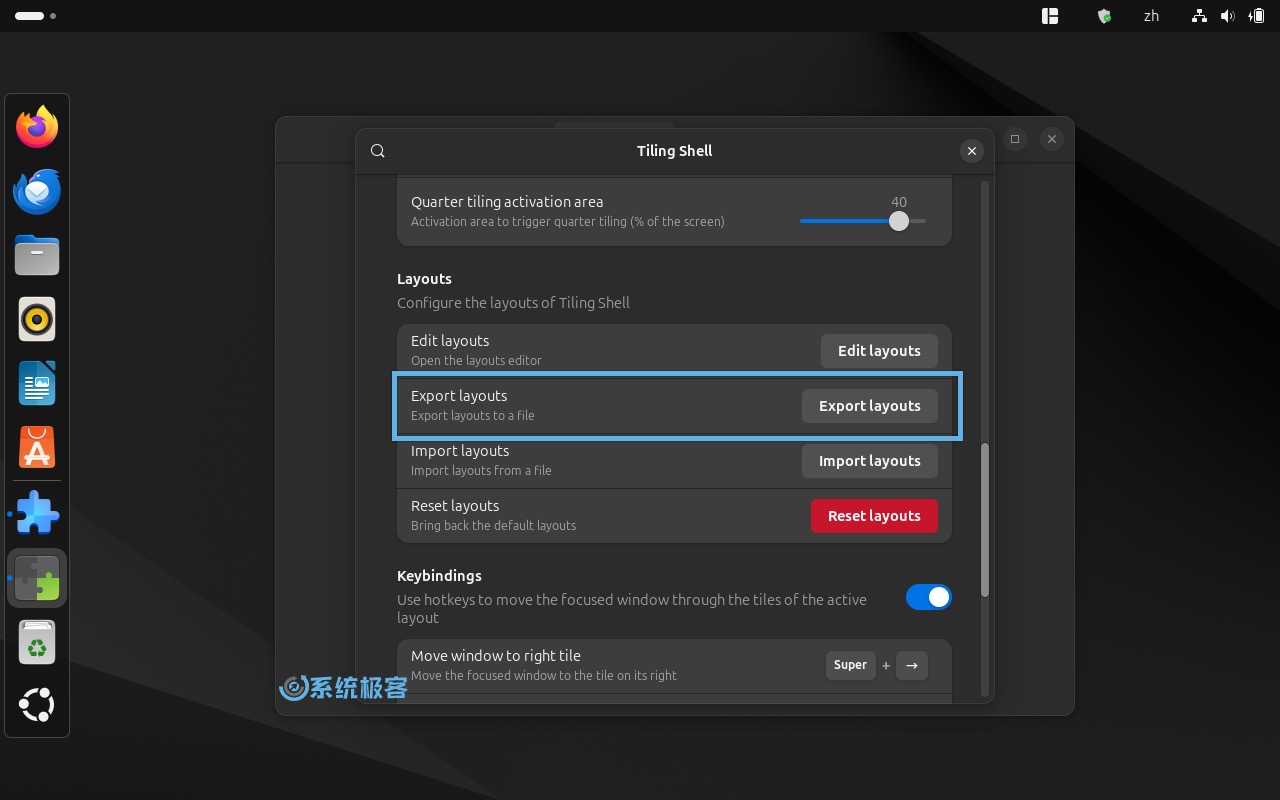Close the Tiling Shell preferences dialog
Image resolution: width=1280 pixels, height=800 pixels.
point(971,151)
